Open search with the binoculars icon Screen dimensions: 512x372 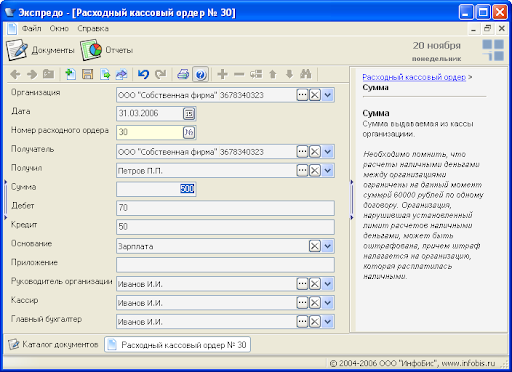306,74
